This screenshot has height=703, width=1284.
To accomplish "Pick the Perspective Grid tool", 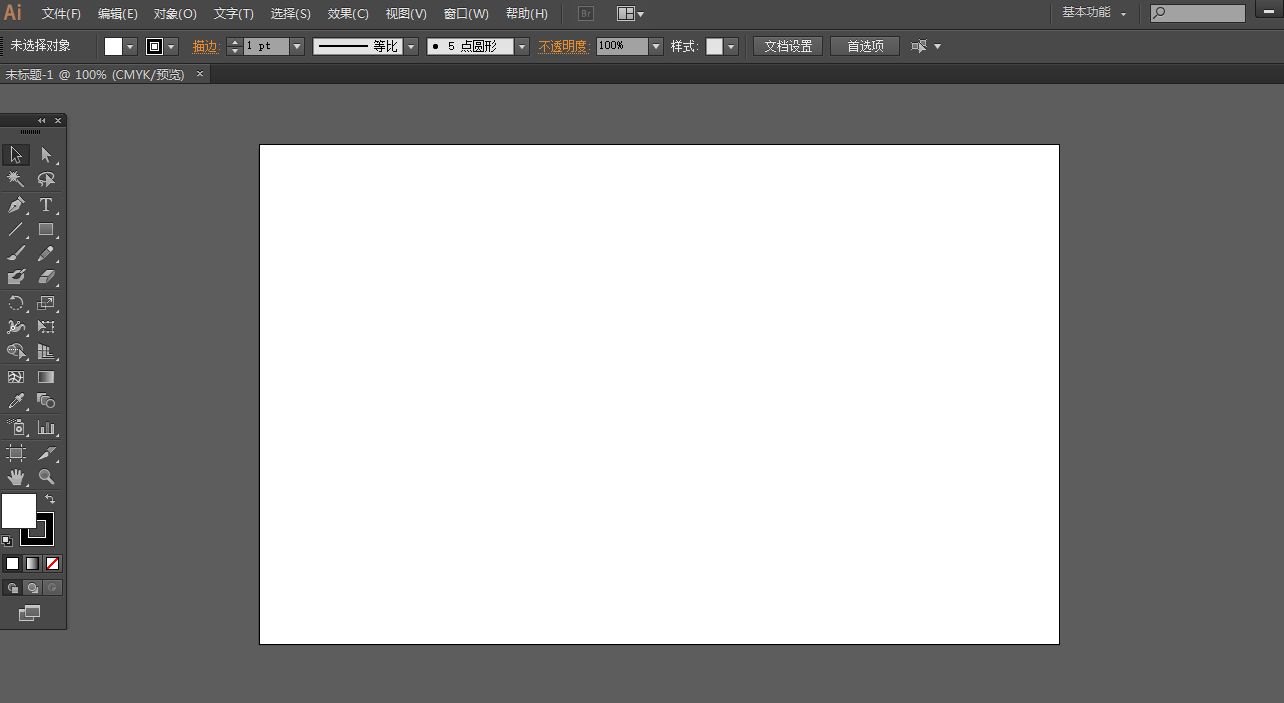I will point(46,352).
